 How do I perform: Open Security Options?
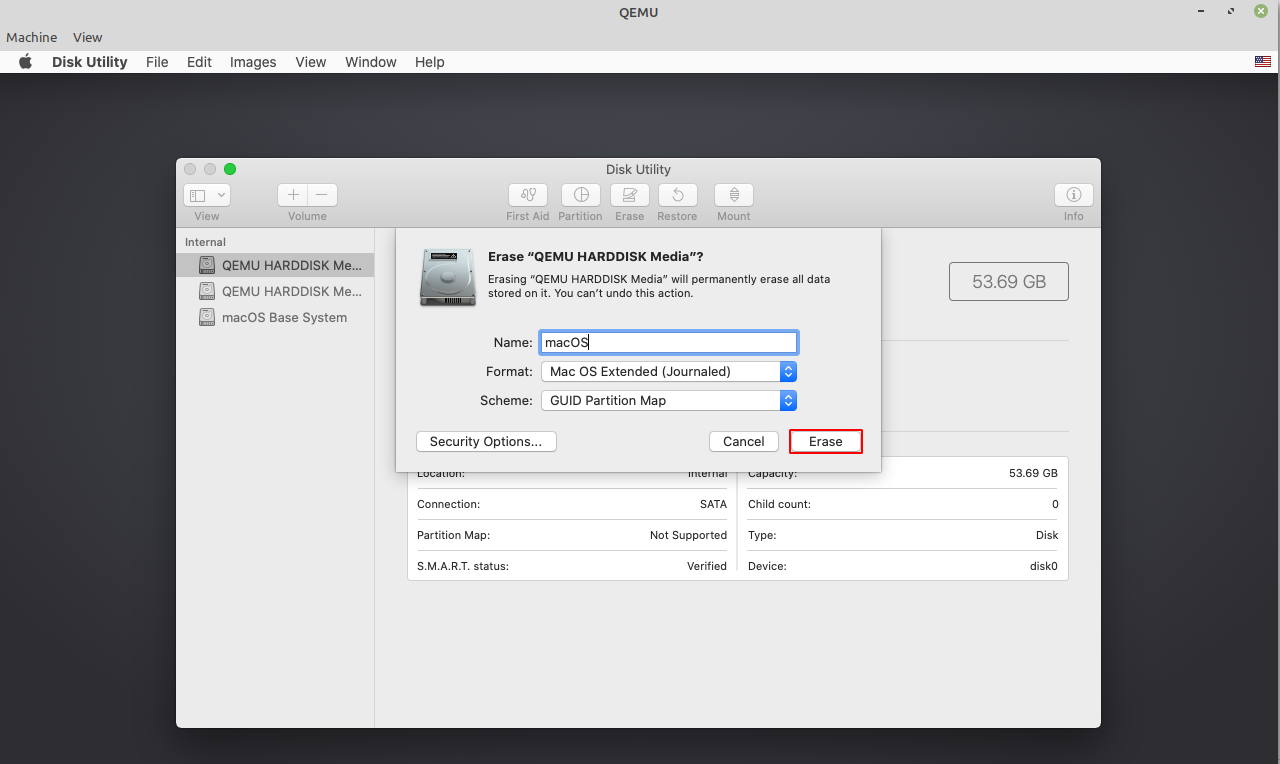486,441
